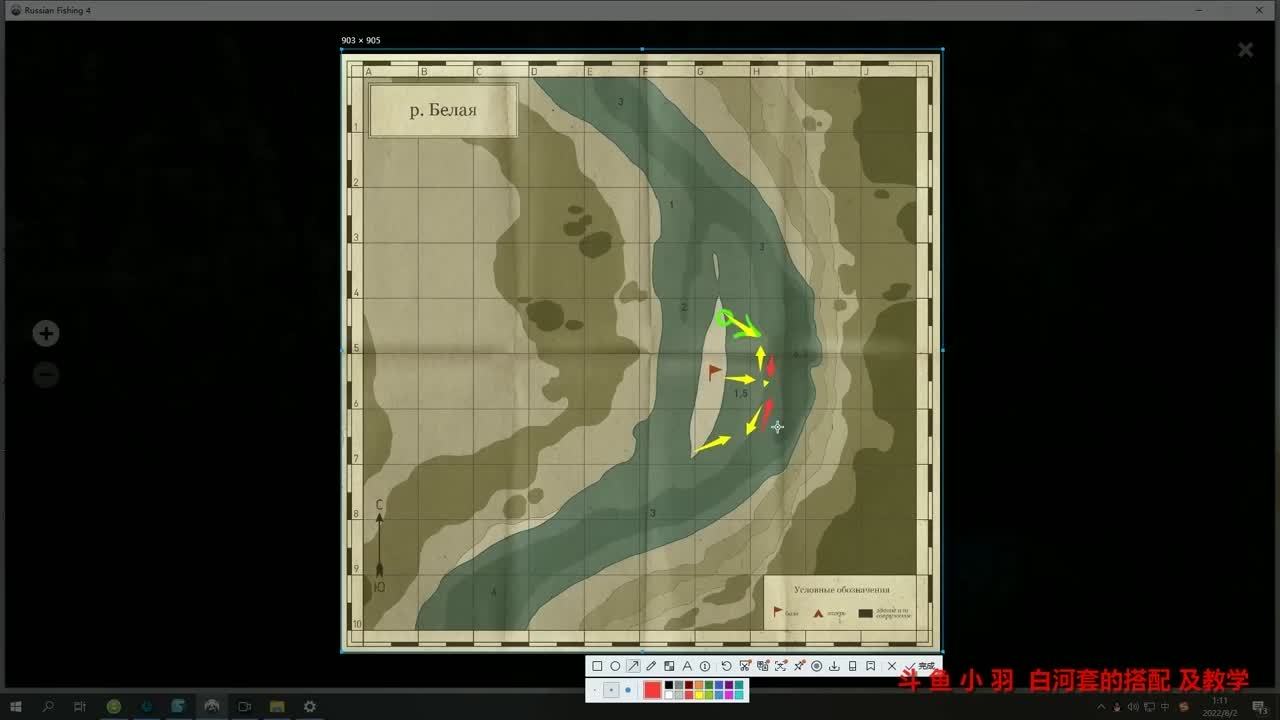Pick the mosaic blur tool

(x=669, y=666)
